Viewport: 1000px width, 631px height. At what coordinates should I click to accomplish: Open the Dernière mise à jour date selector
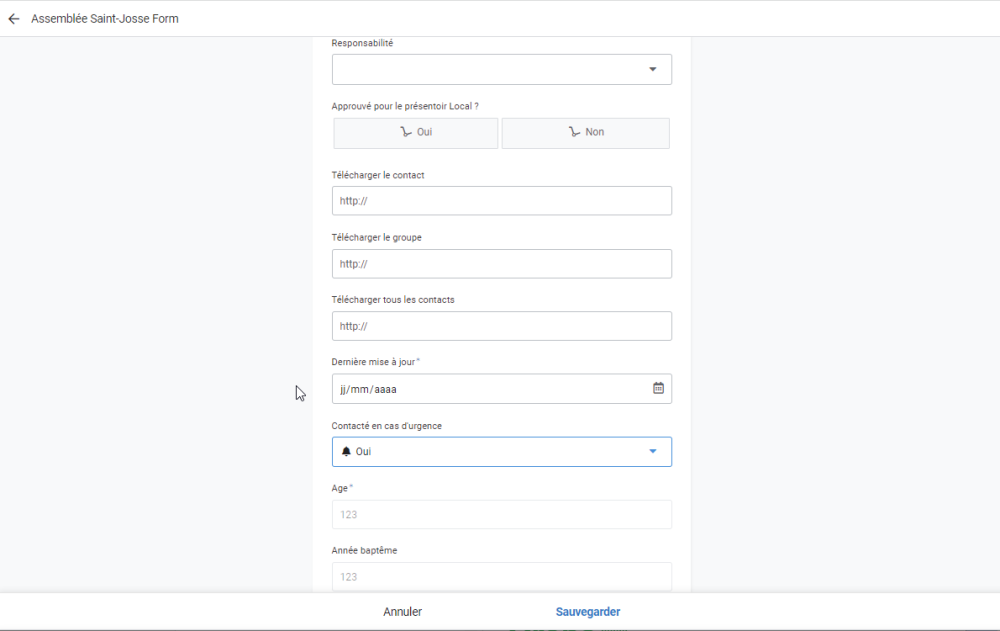pyautogui.click(x=658, y=388)
